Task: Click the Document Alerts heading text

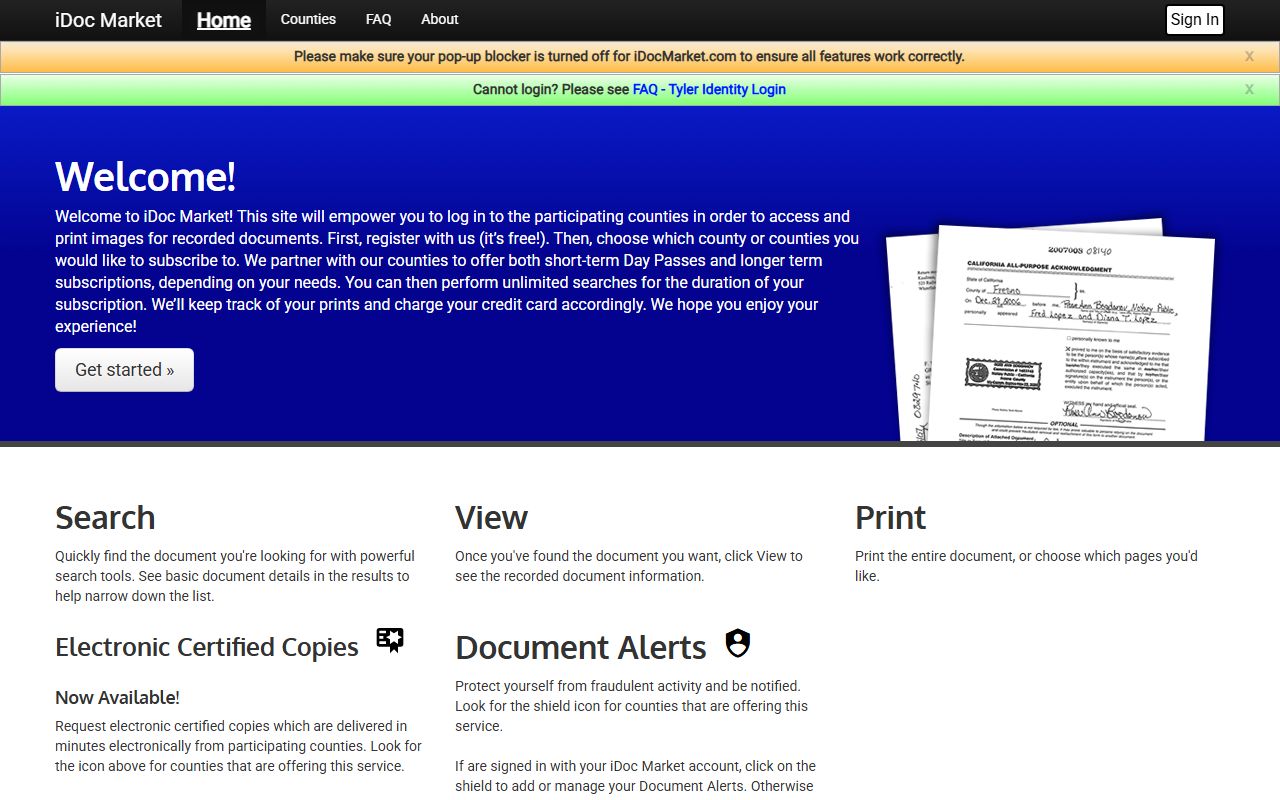Action: click(x=581, y=648)
